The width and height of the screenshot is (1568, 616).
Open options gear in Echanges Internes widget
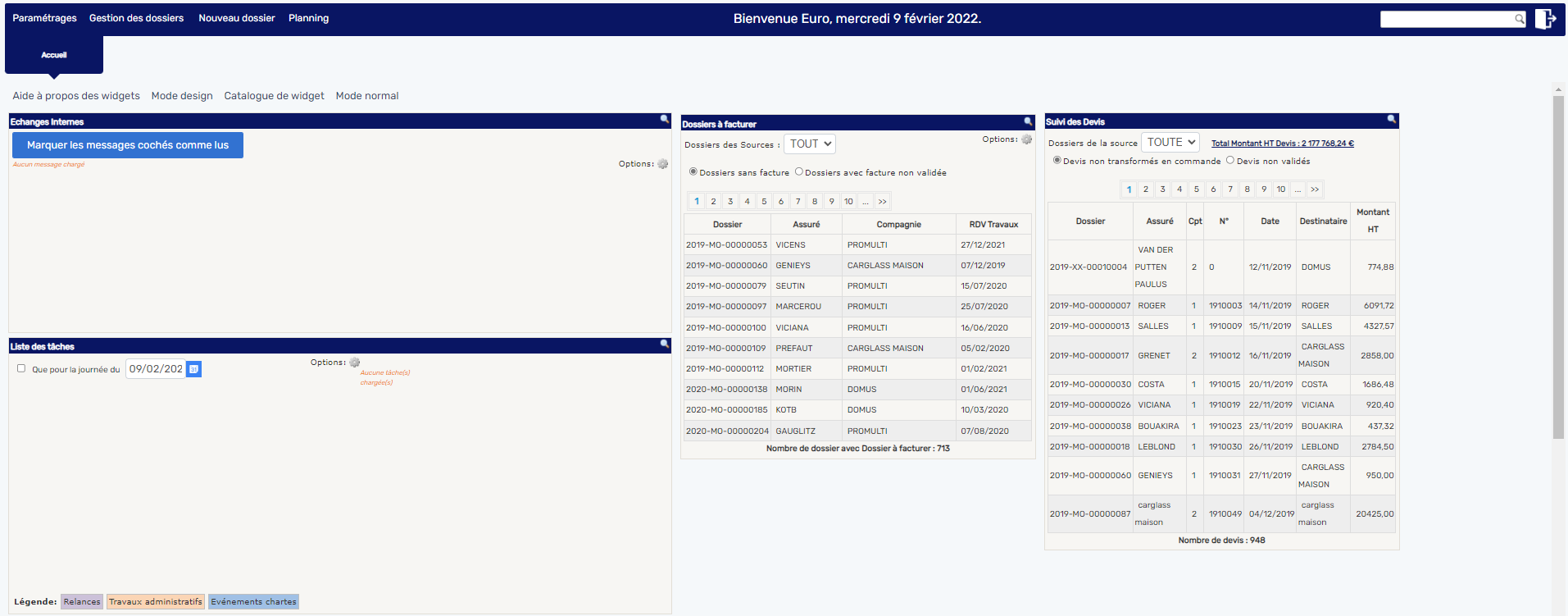tap(663, 164)
